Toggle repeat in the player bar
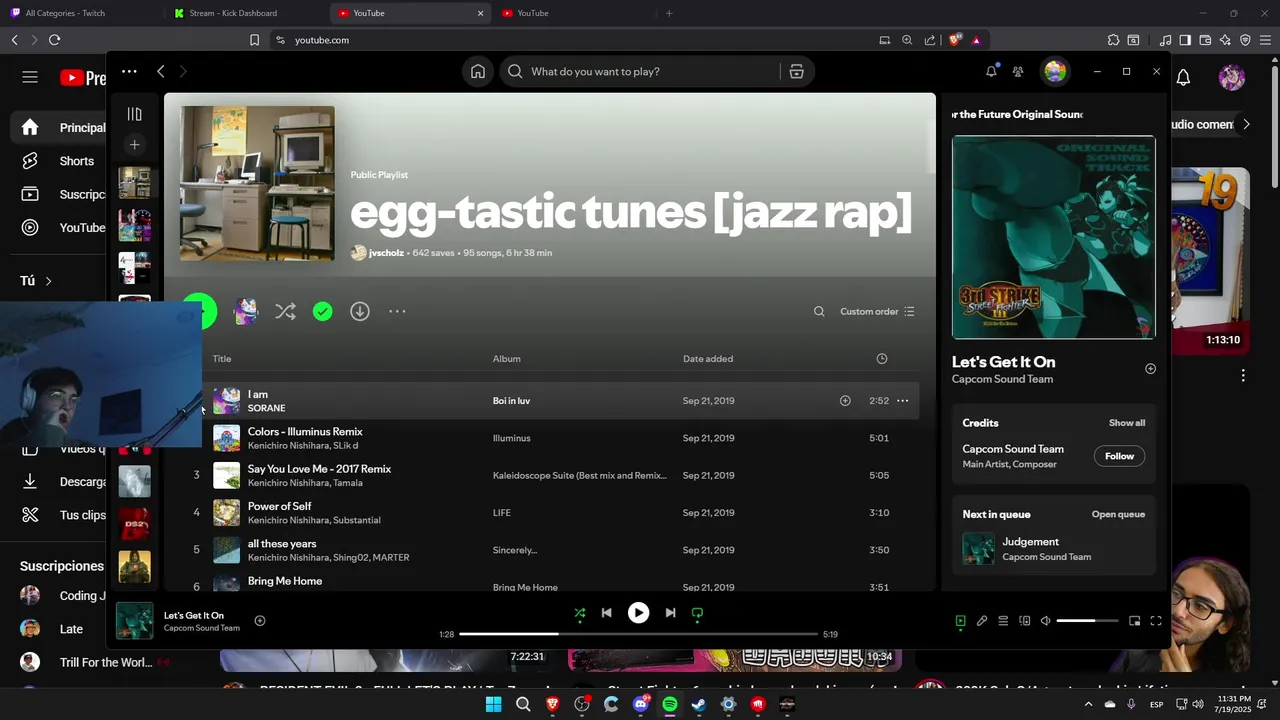This screenshot has height=720, width=1280. click(x=697, y=613)
